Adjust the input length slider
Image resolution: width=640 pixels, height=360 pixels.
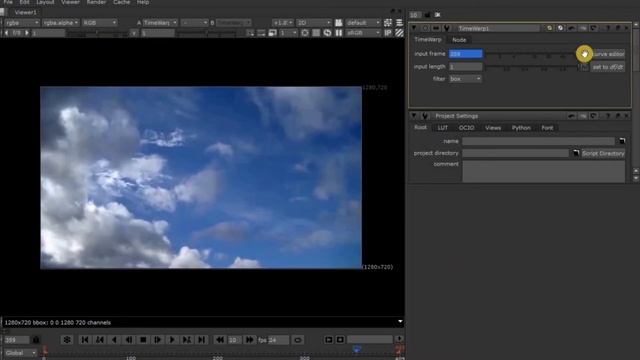point(531,67)
